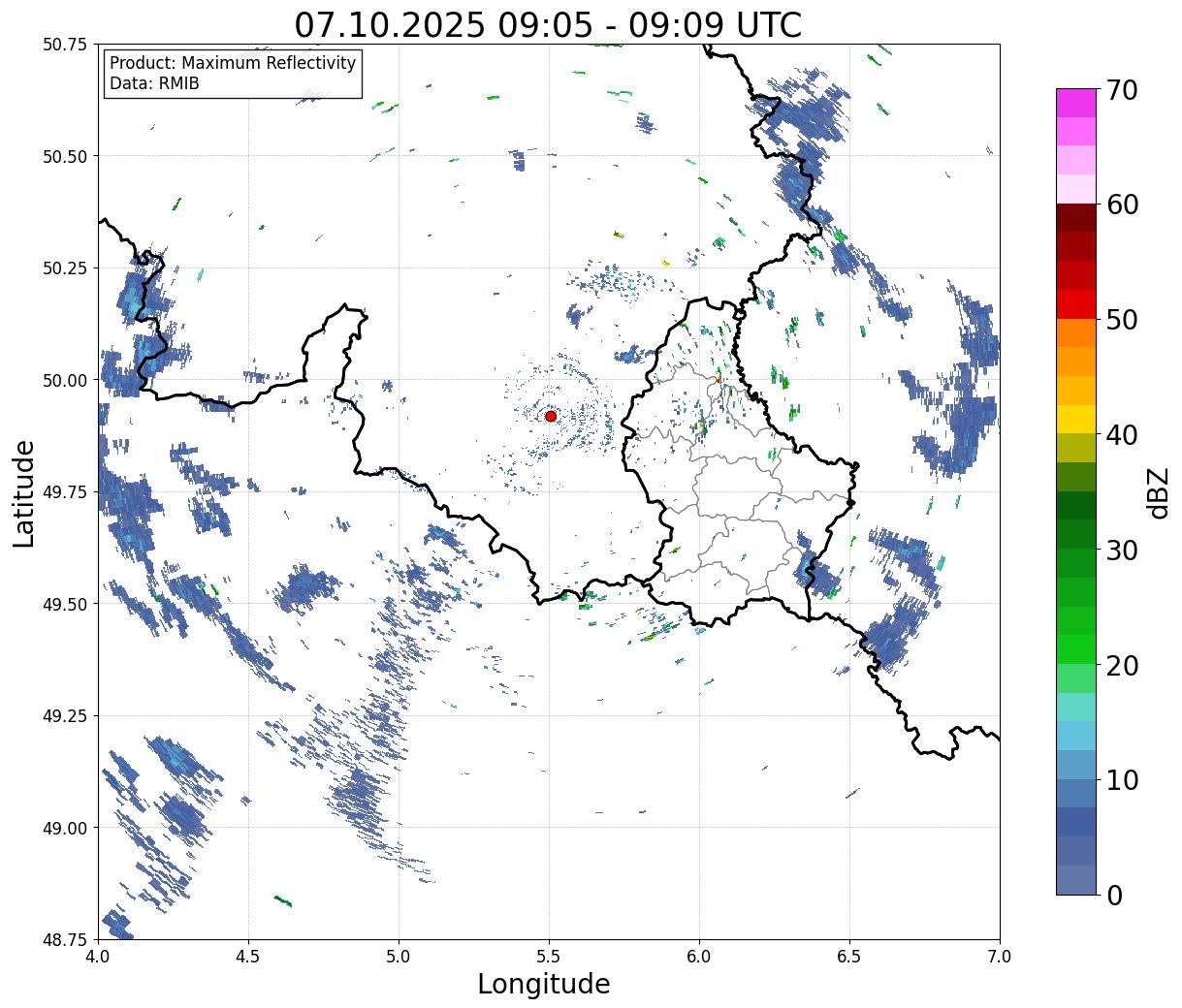The image size is (1182, 1008).
Task: Click the latitude tick label '50.75'
Action: tap(65, 45)
